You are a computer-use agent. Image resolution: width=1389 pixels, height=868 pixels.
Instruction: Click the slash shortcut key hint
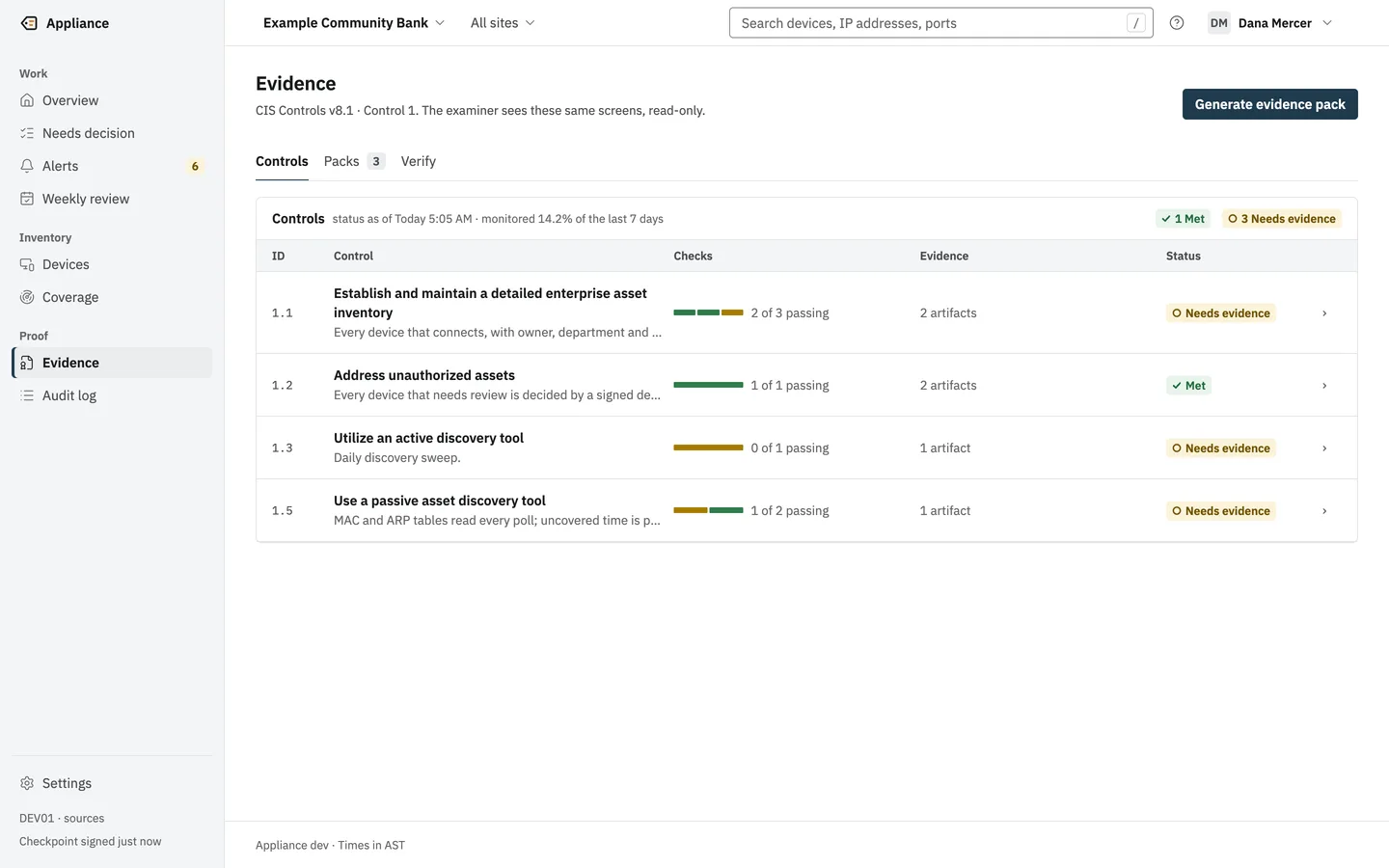coord(1136,23)
